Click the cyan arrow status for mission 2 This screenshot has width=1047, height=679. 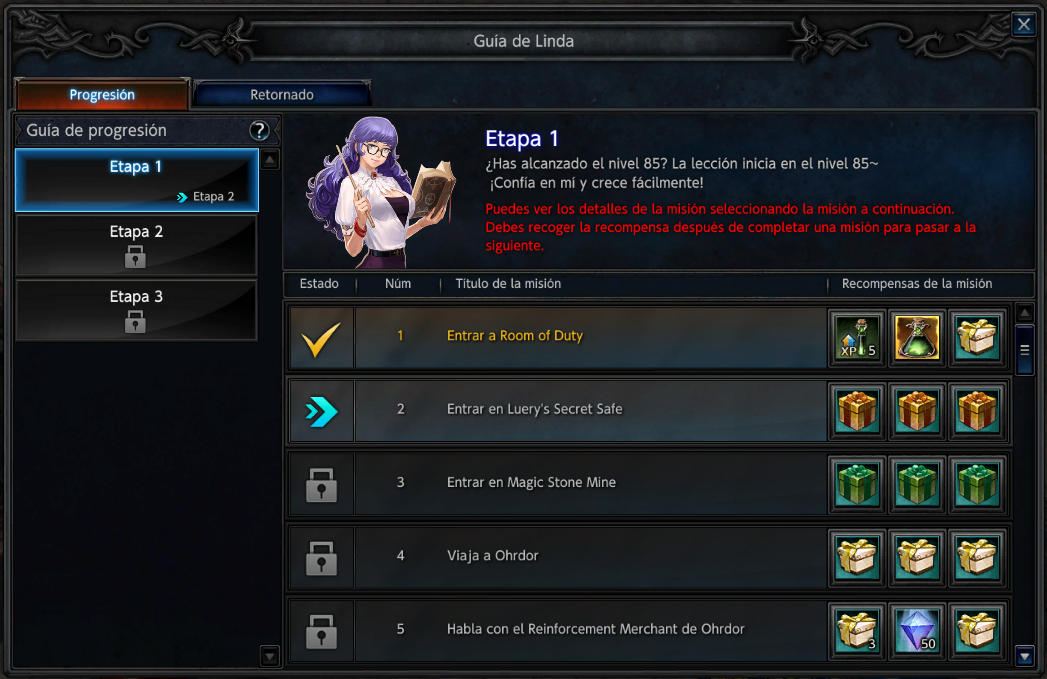pyautogui.click(x=321, y=411)
